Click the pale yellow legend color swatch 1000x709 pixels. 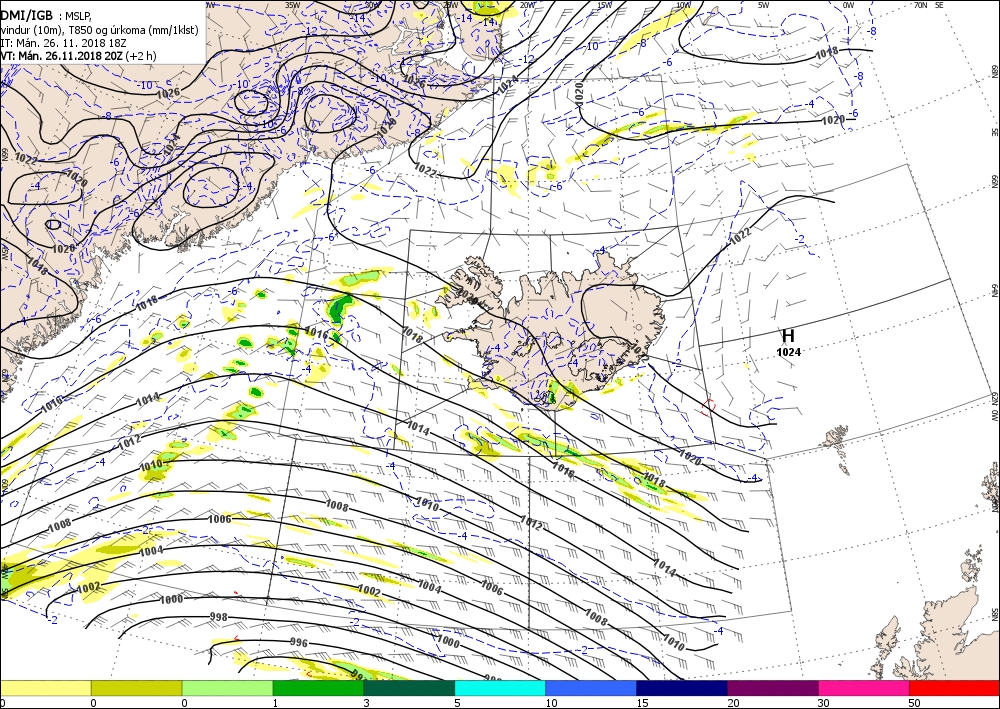point(45,688)
